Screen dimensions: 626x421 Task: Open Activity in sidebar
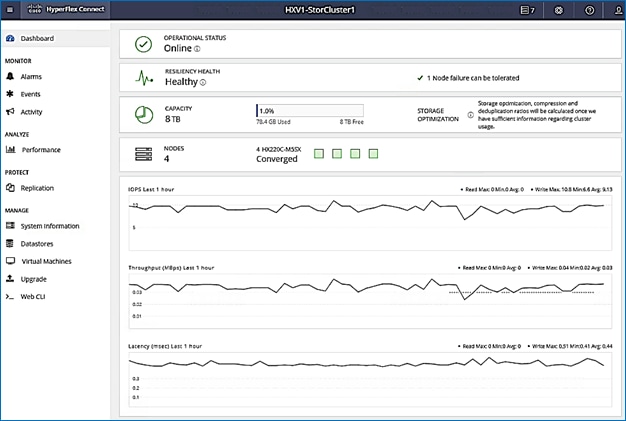tap(31, 112)
